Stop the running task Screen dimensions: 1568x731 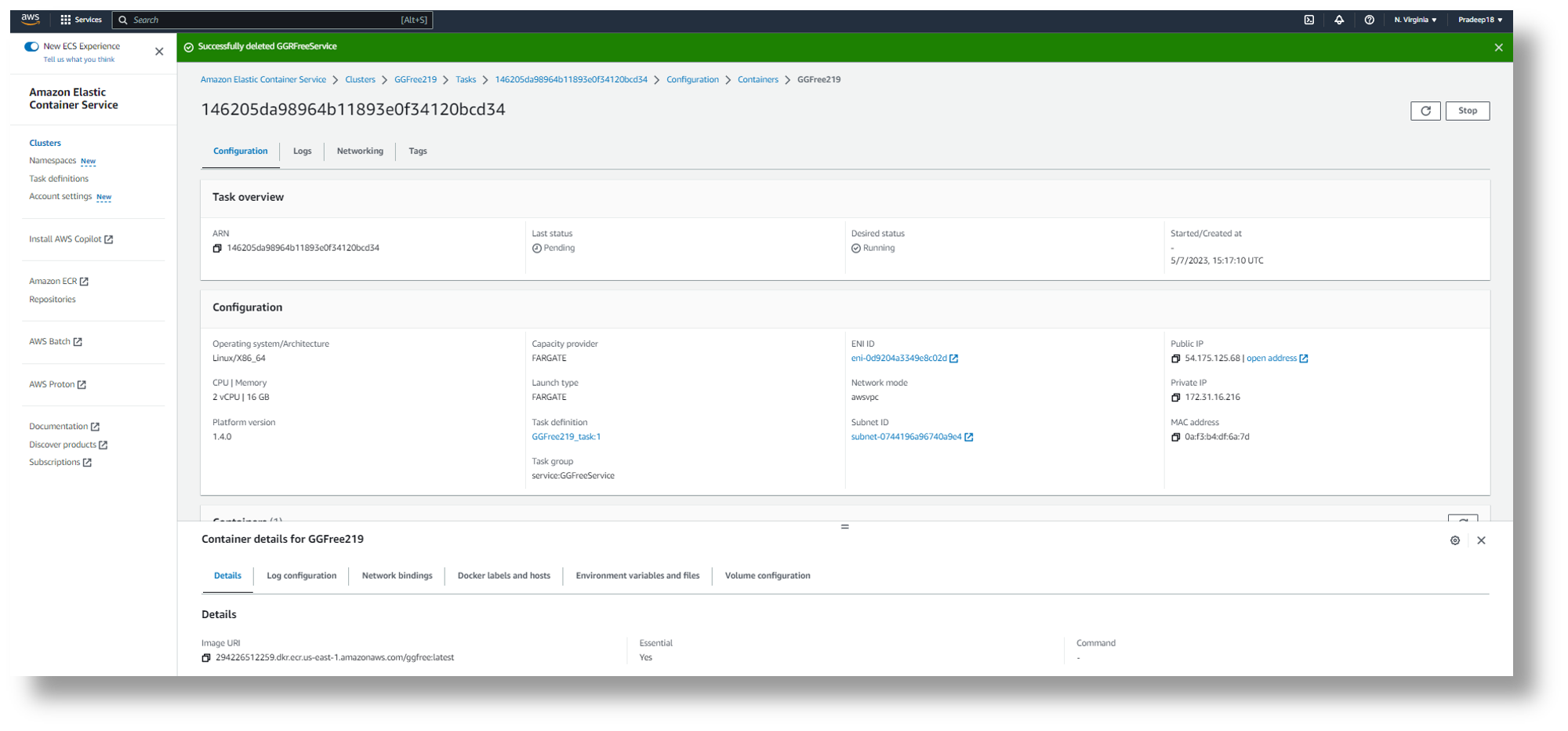tap(1468, 111)
